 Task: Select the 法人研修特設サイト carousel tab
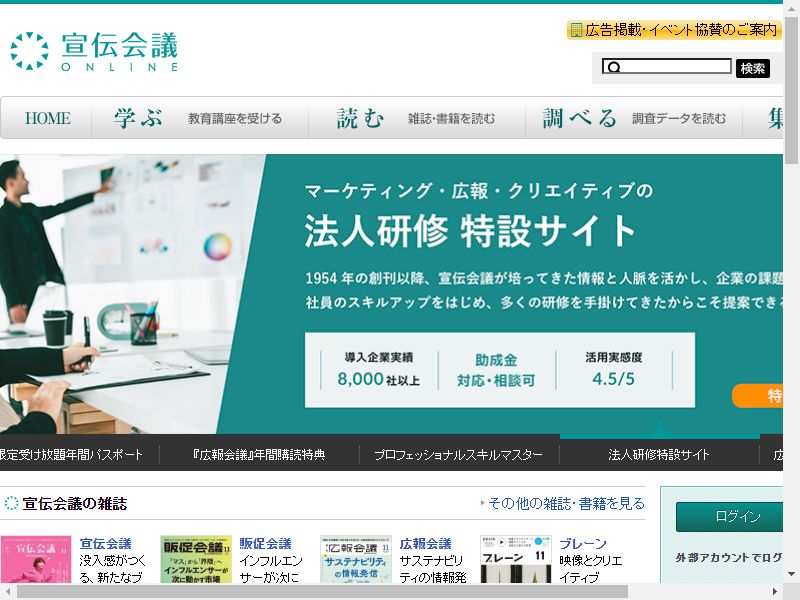pos(659,454)
